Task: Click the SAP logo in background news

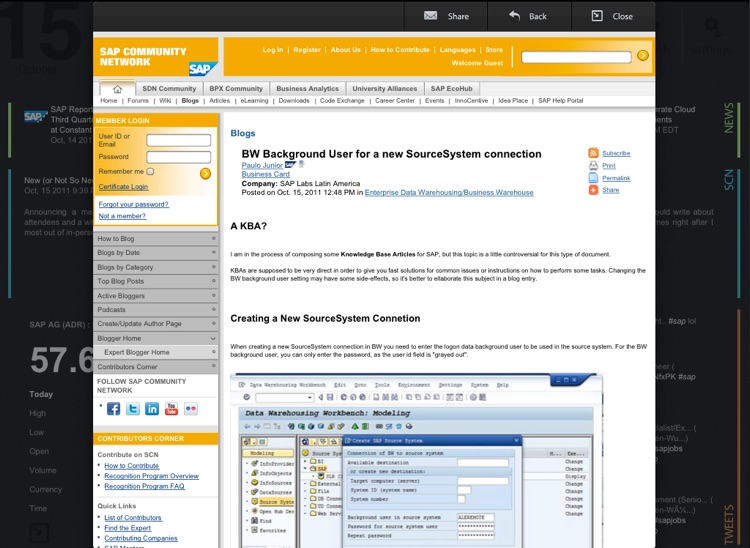Action: pyautogui.click(x=35, y=116)
